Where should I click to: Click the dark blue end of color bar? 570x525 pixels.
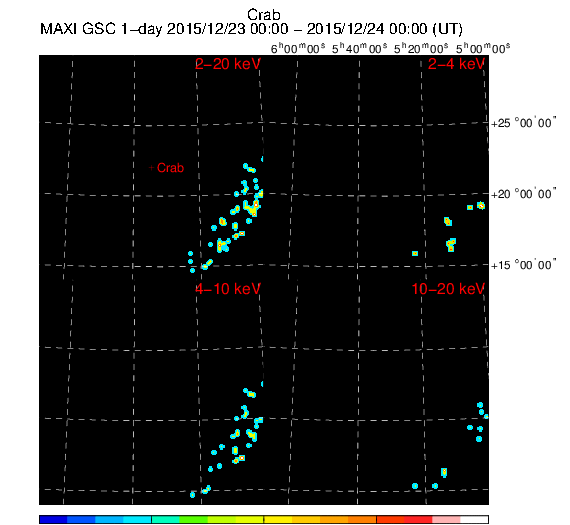53,519
